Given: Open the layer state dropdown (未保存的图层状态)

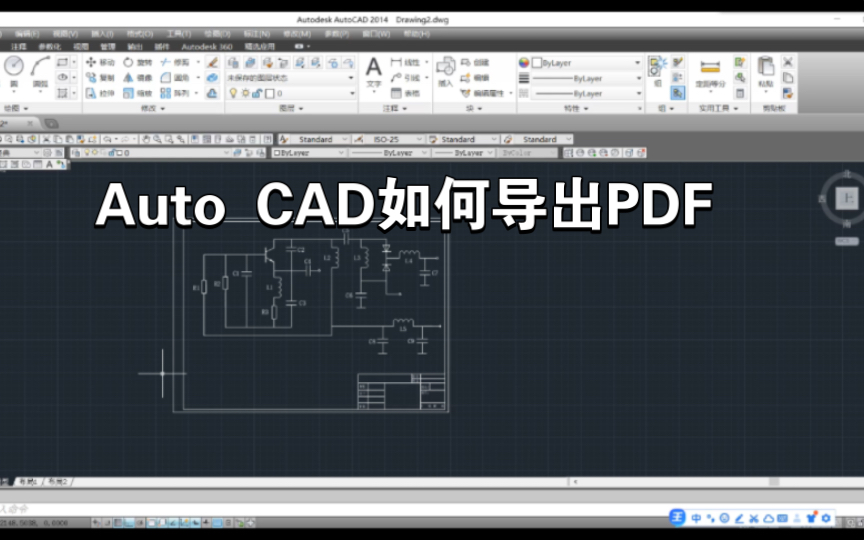Looking at the screenshot, I should coord(290,78).
